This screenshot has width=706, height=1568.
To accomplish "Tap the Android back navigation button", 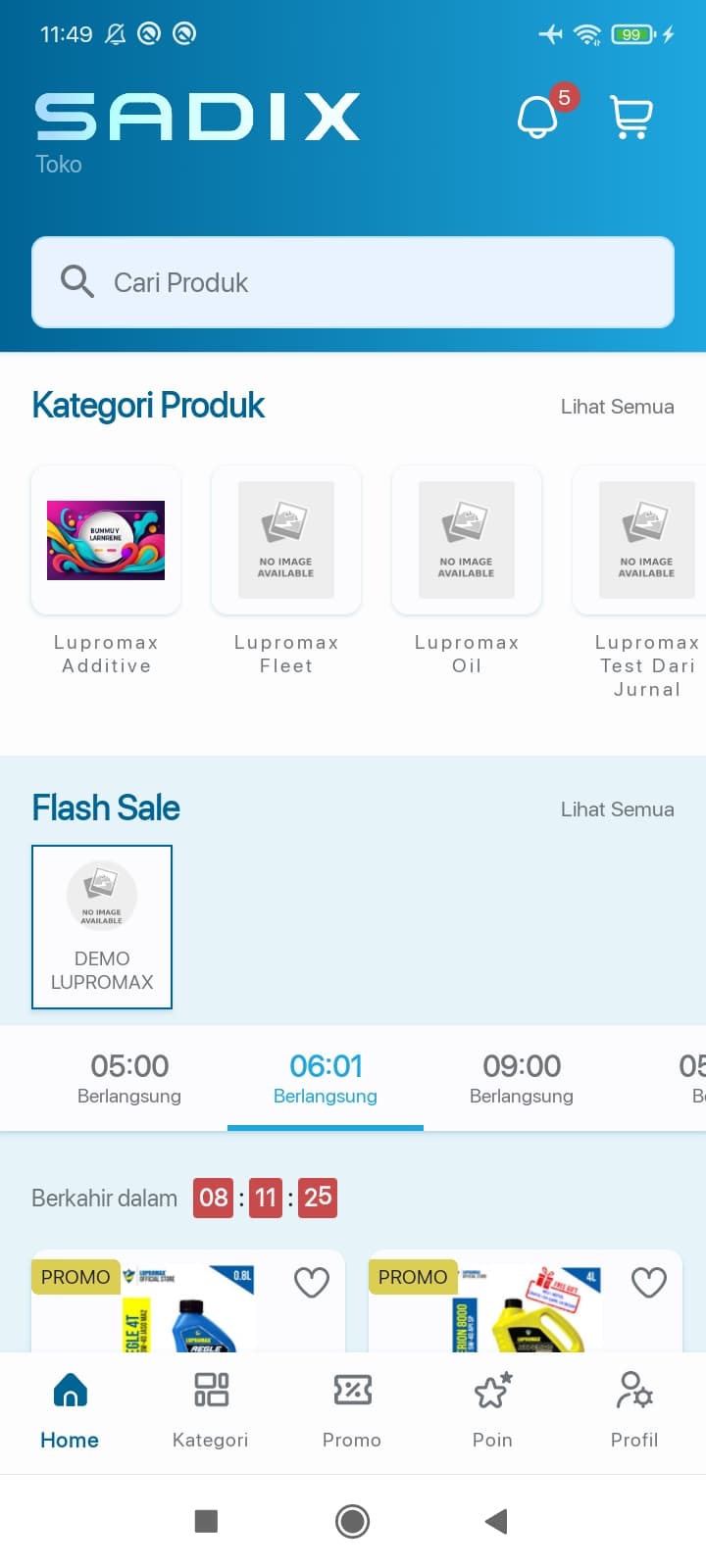I will [496, 1521].
